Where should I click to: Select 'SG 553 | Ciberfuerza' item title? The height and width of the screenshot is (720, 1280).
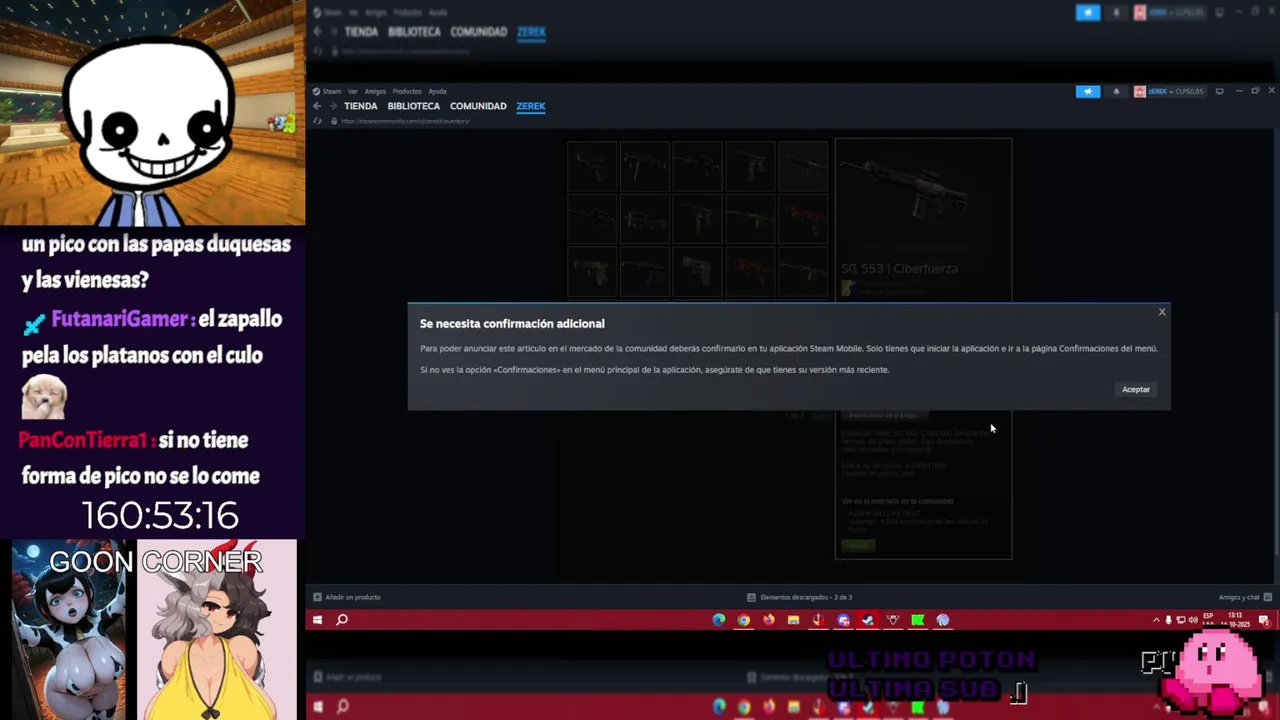point(899,269)
